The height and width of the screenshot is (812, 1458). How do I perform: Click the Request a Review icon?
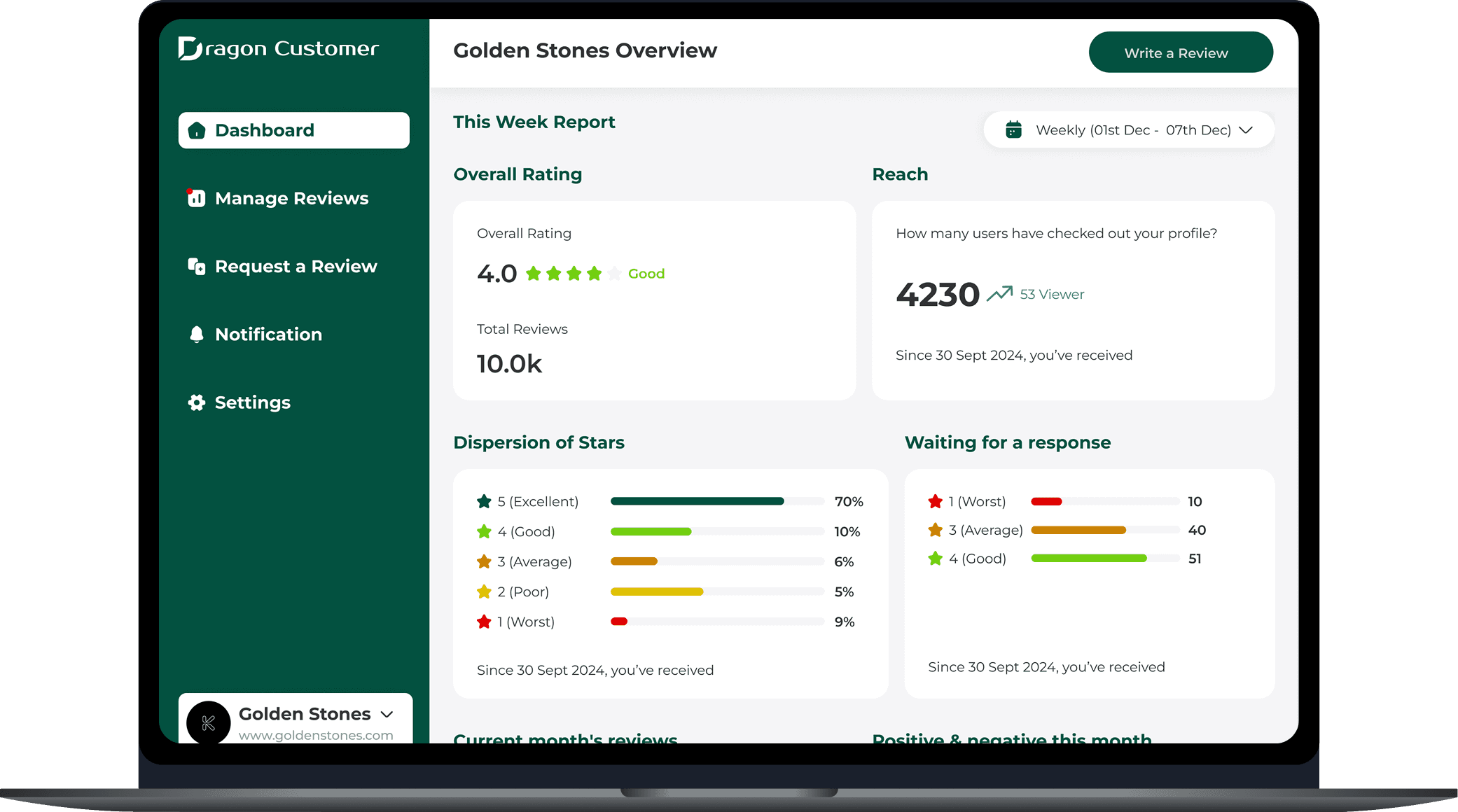(x=197, y=266)
